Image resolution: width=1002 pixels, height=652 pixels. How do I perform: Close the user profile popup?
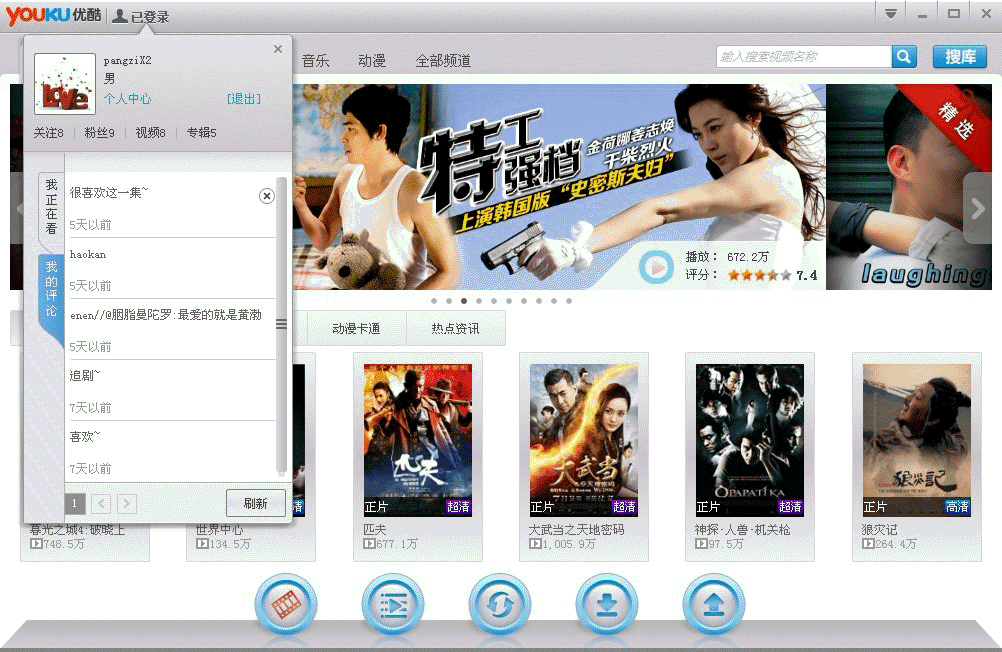coord(277,49)
